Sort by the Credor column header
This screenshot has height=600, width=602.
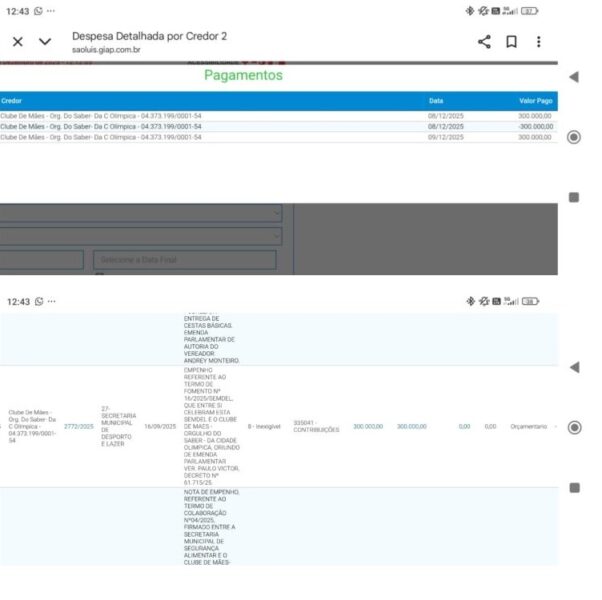point(12,101)
